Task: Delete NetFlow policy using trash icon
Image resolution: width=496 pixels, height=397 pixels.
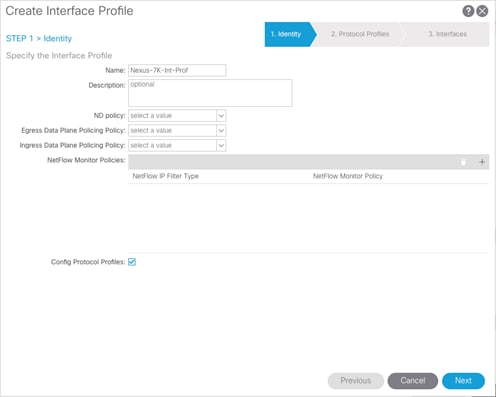Action: click(x=463, y=162)
